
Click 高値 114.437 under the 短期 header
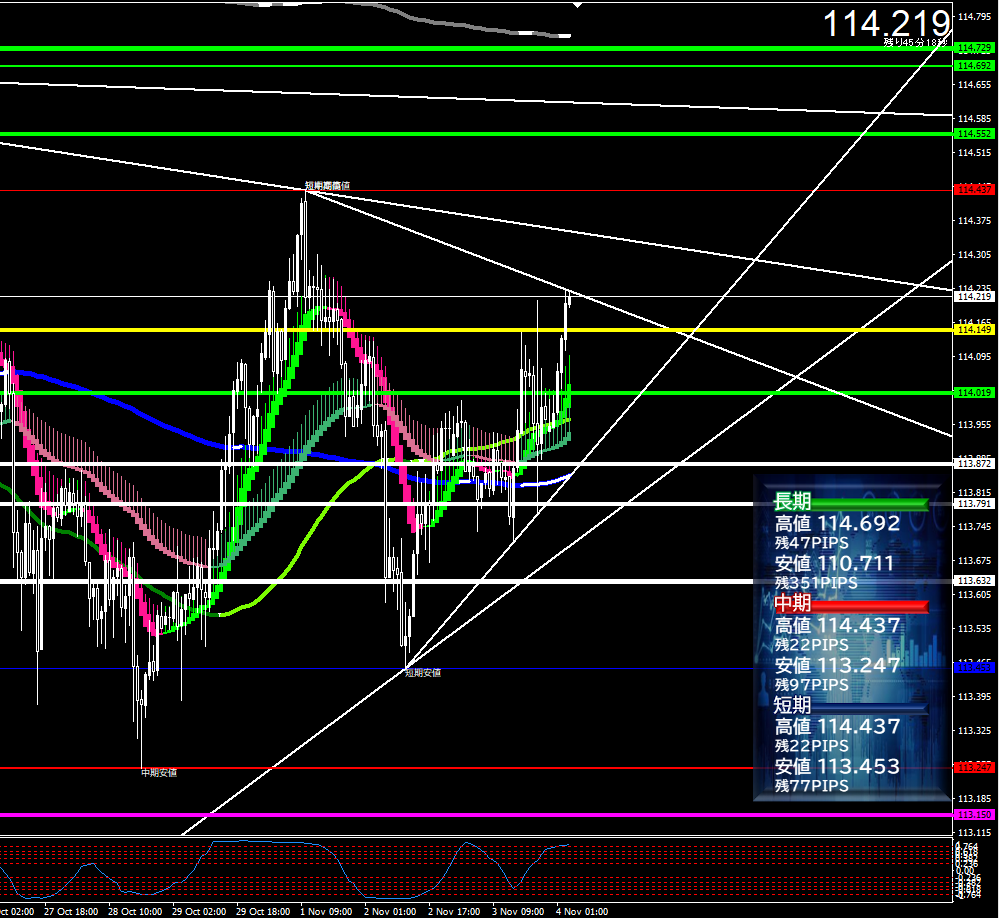(x=837, y=727)
